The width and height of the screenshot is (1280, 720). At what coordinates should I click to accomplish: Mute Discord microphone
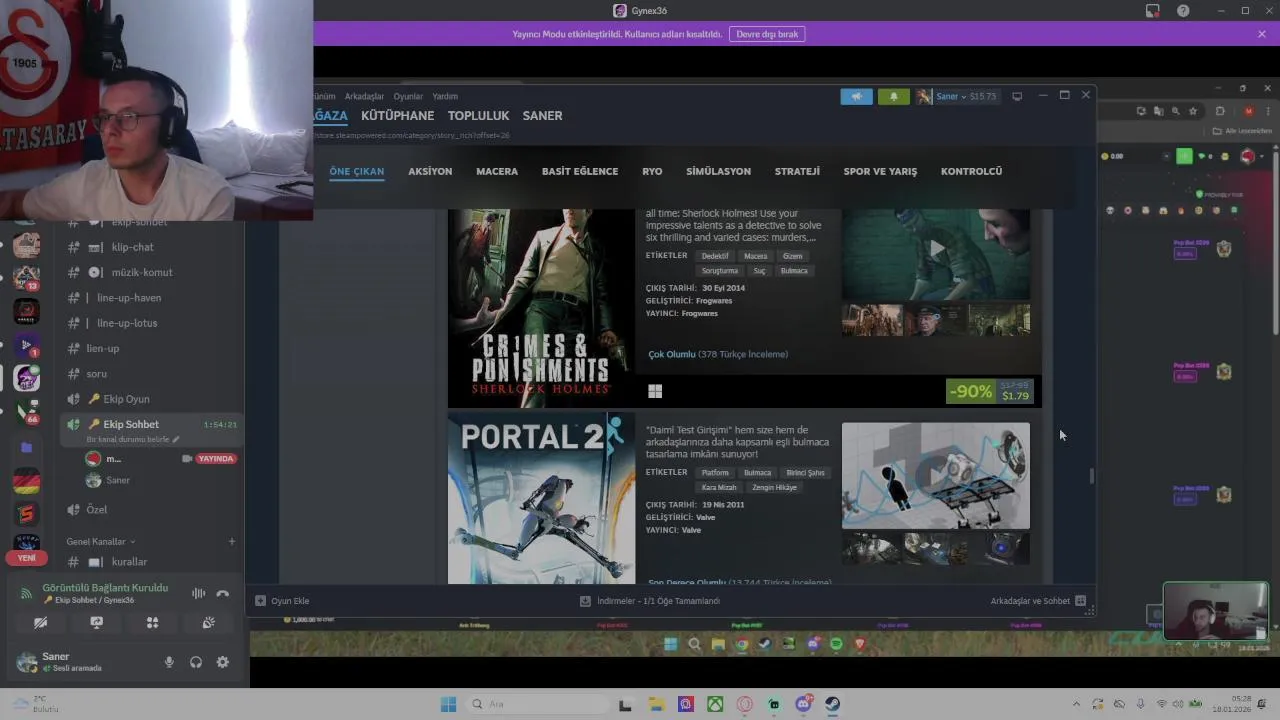point(169,662)
